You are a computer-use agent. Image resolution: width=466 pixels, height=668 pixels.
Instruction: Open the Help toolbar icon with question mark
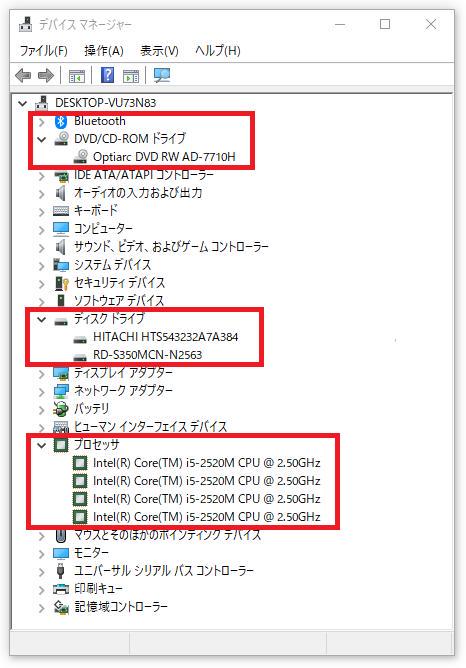(x=107, y=75)
